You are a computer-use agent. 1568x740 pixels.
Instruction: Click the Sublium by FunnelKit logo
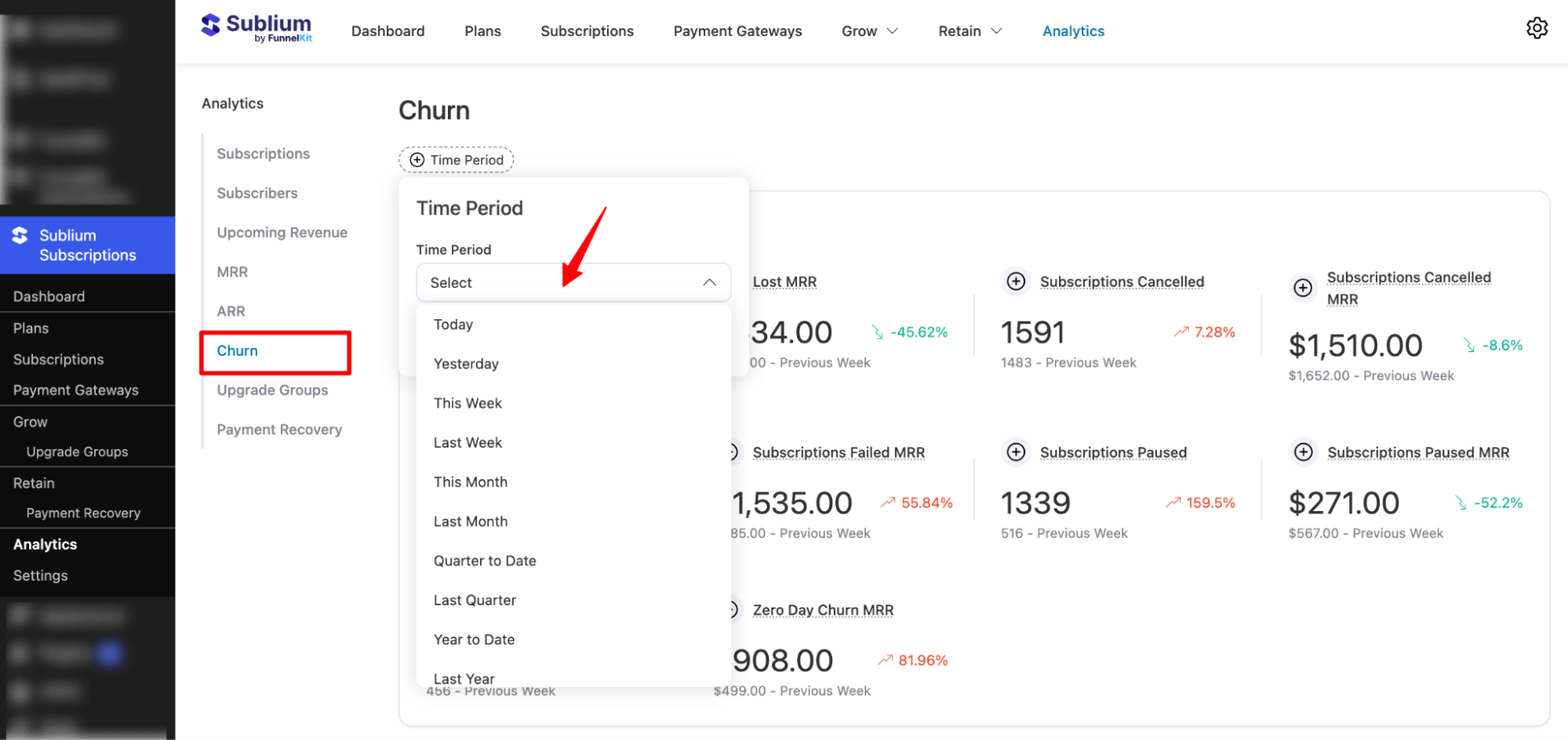(256, 27)
